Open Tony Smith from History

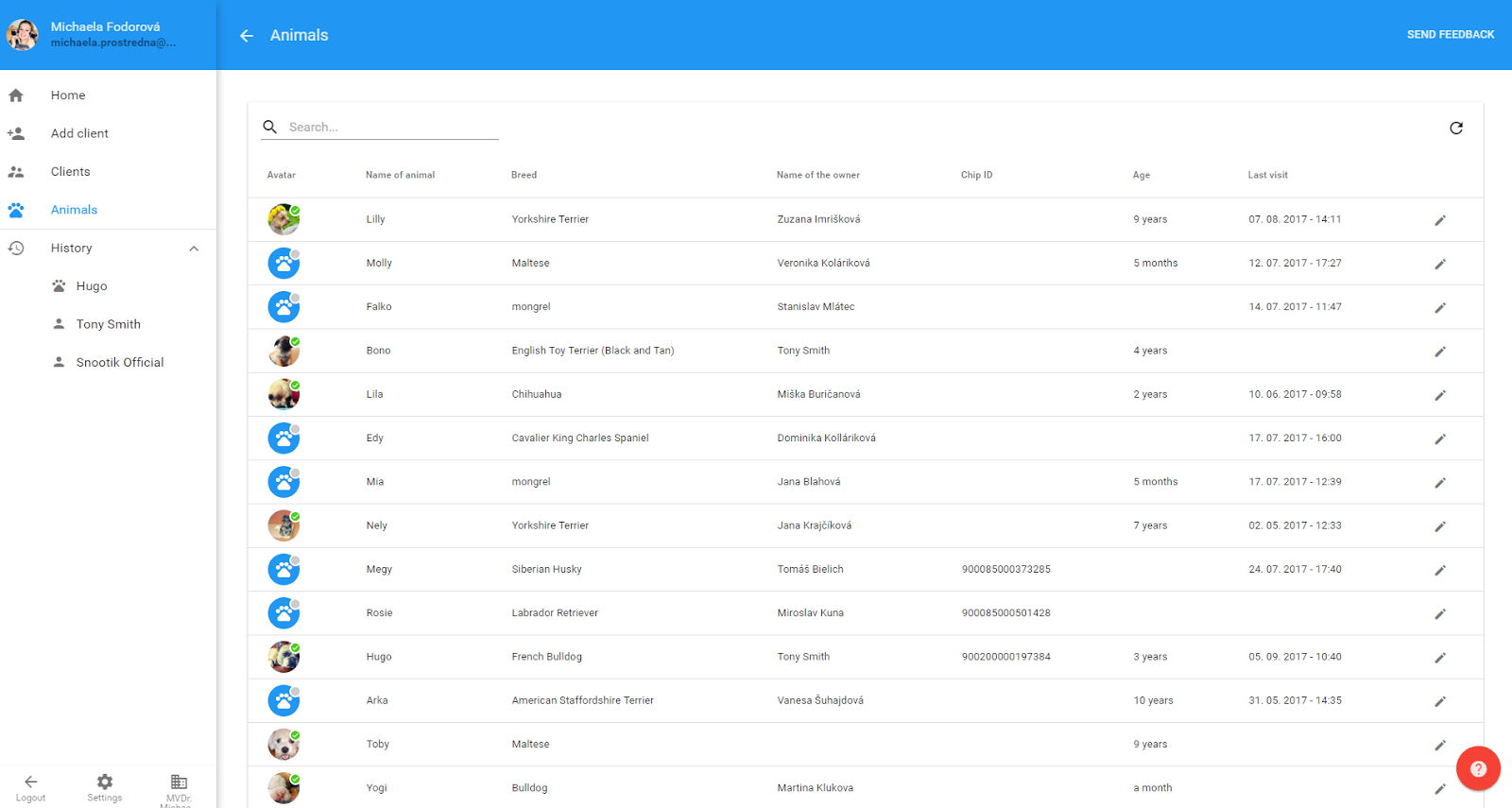pyautogui.click(x=108, y=324)
